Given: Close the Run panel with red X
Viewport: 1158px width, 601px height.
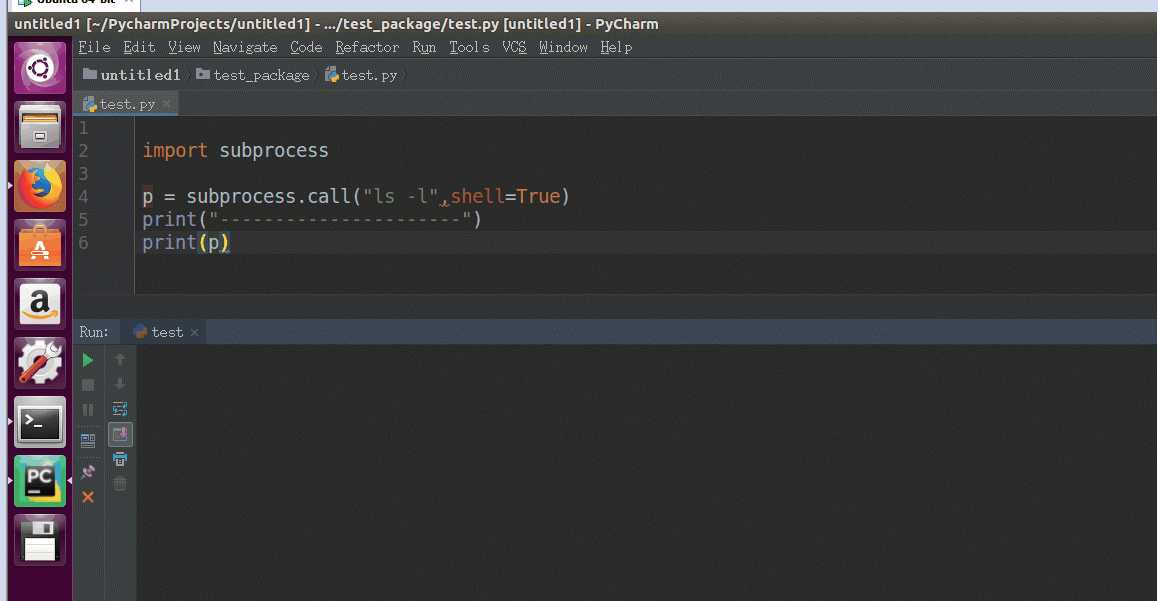Looking at the screenshot, I should (88, 497).
